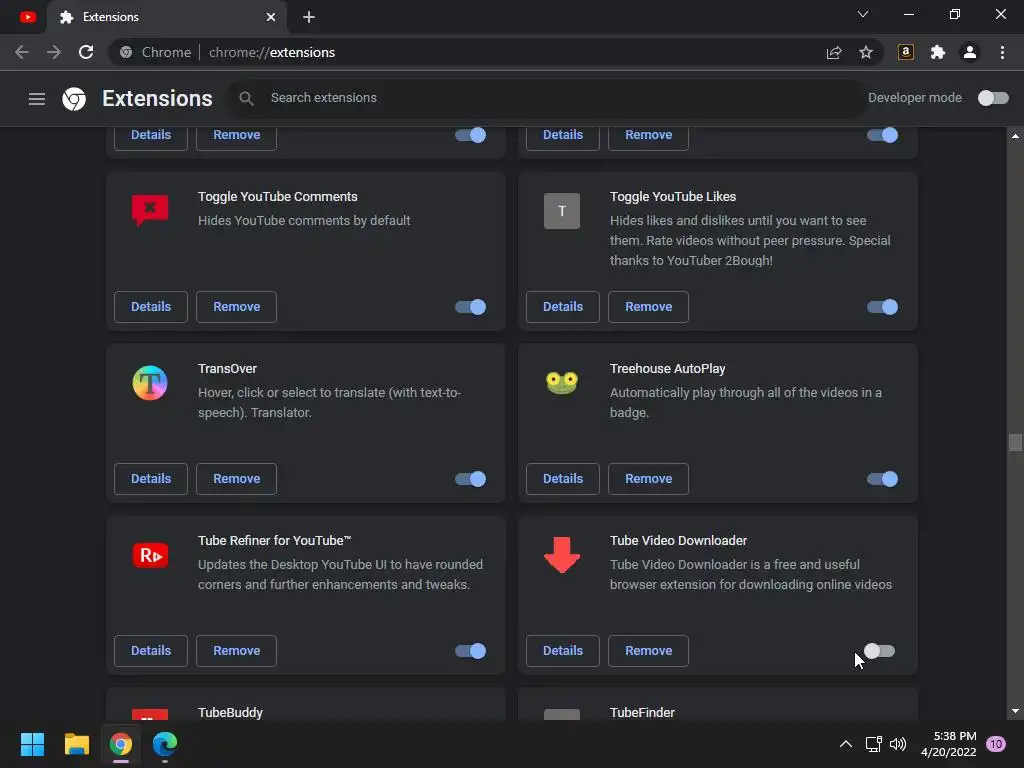Click the Toggle YouTube Likes 'T' icon
The height and width of the screenshot is (768, 1024).
point(562,211)
